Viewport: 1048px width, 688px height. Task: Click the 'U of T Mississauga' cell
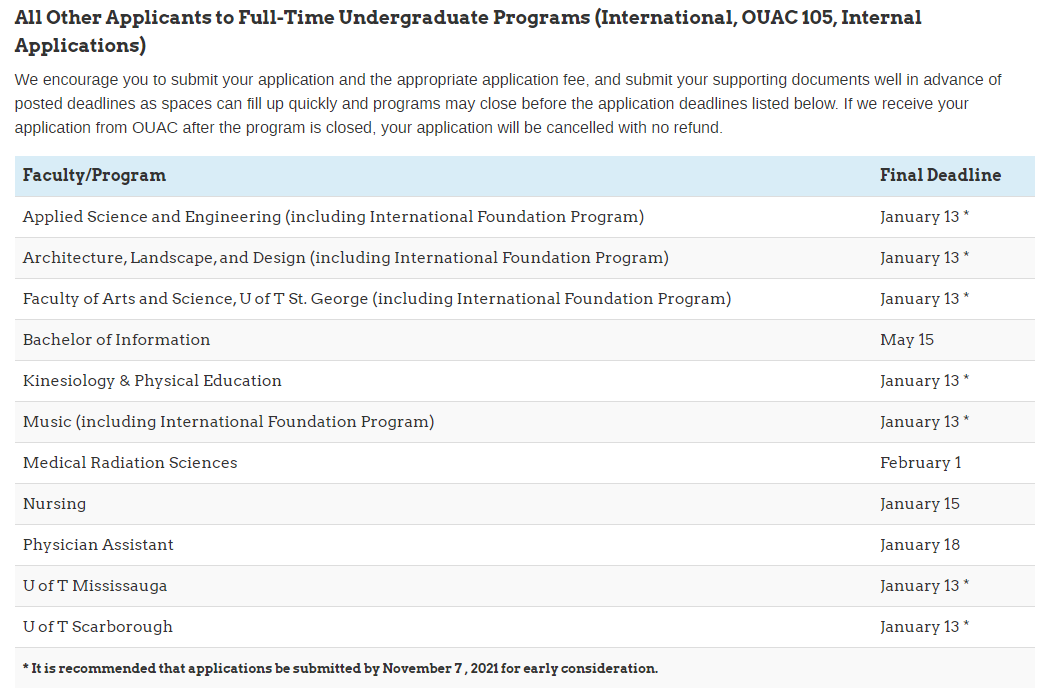pos(95,586)
